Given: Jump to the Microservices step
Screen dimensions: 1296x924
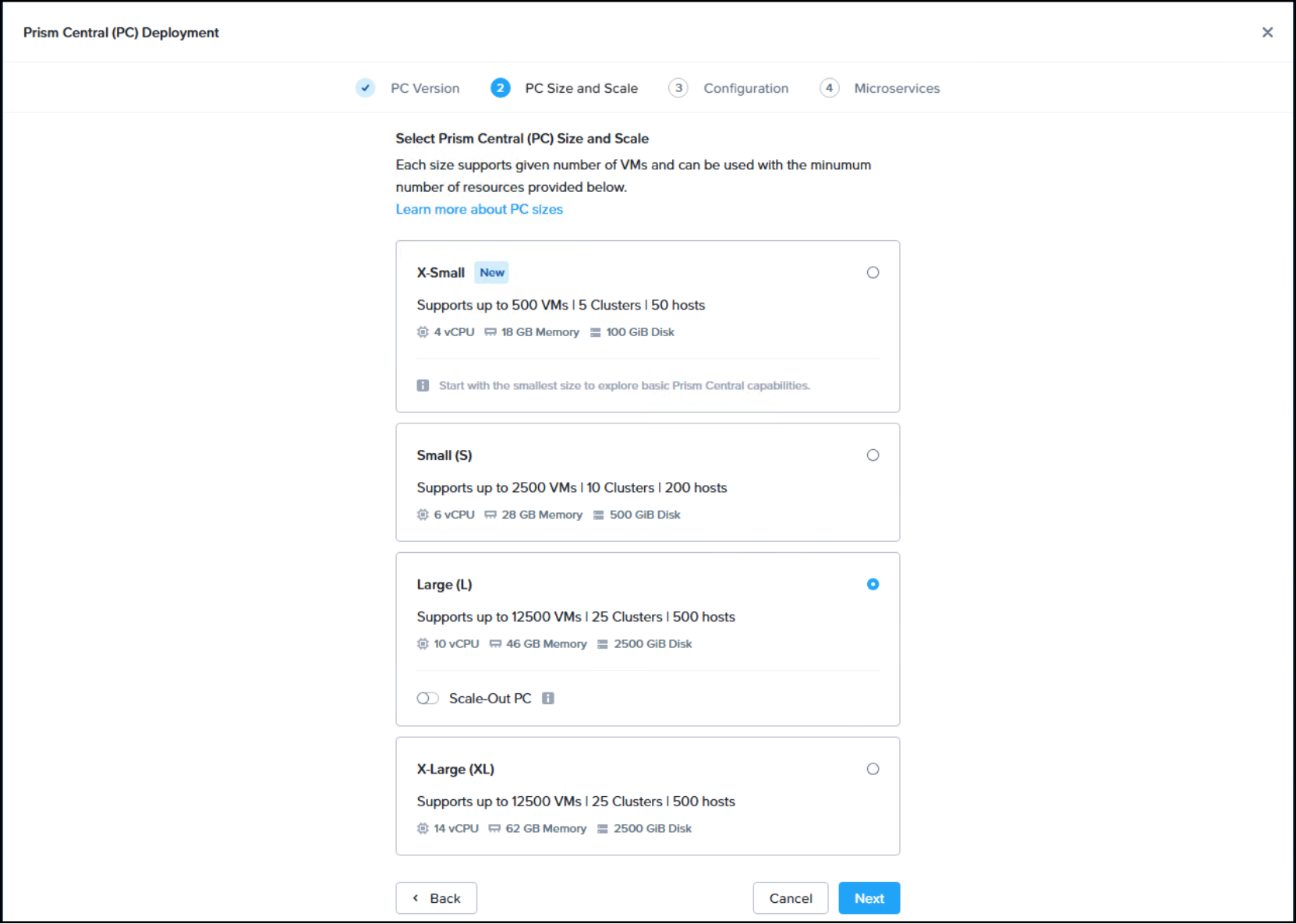Looking at the screenshot, I should 897,88.
